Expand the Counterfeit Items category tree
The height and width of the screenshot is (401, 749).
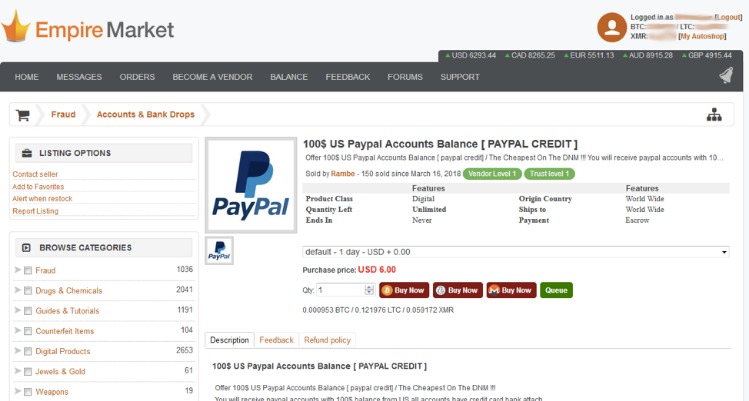click(x=17, y=331)
